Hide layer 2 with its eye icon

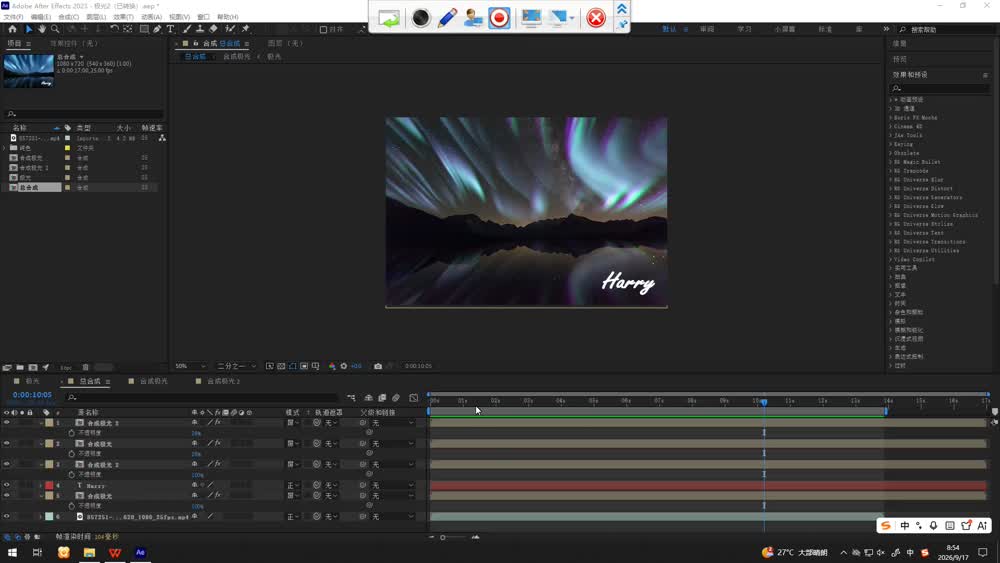(6, 443)
